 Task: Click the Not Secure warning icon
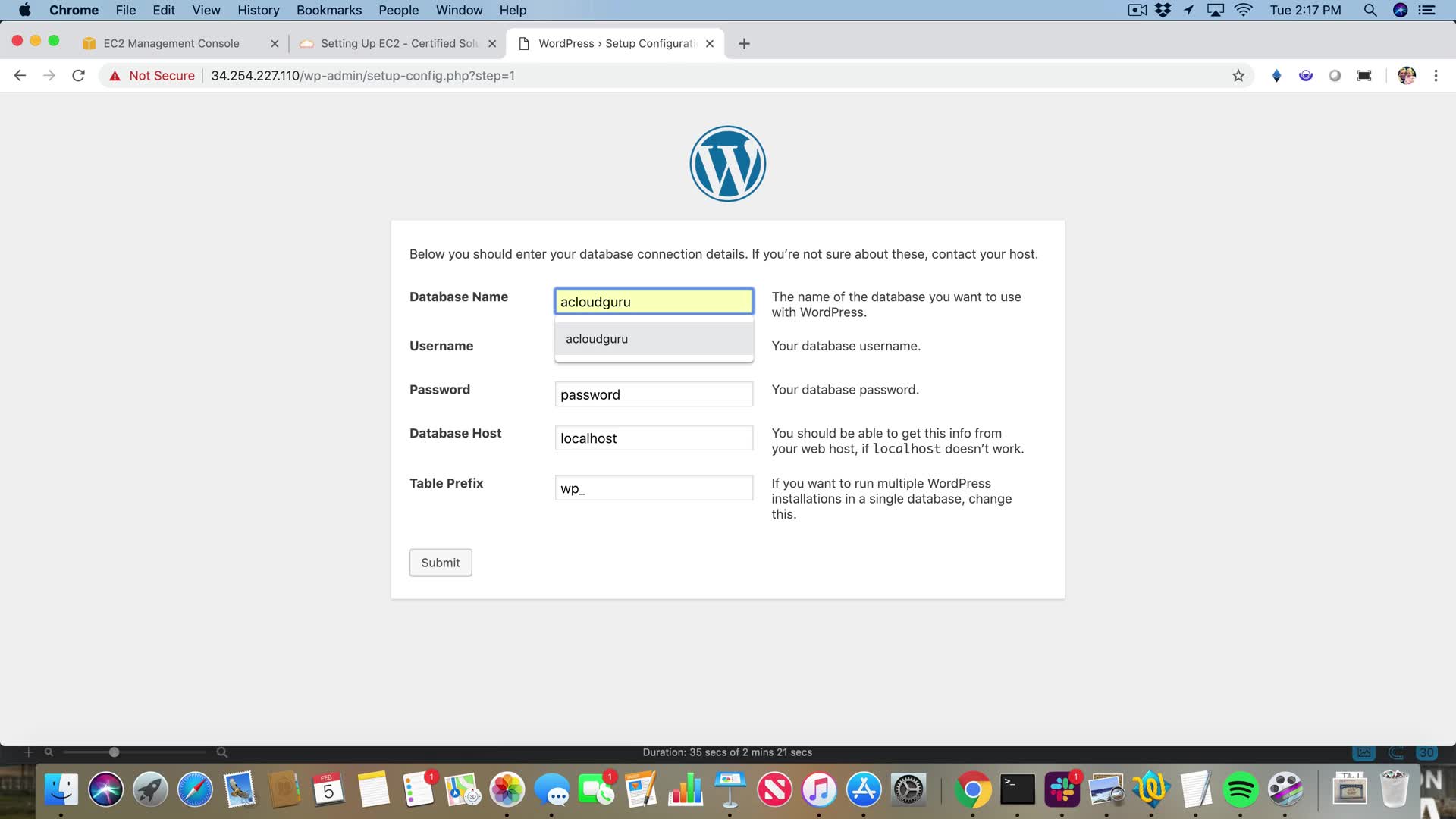point(115,76)
